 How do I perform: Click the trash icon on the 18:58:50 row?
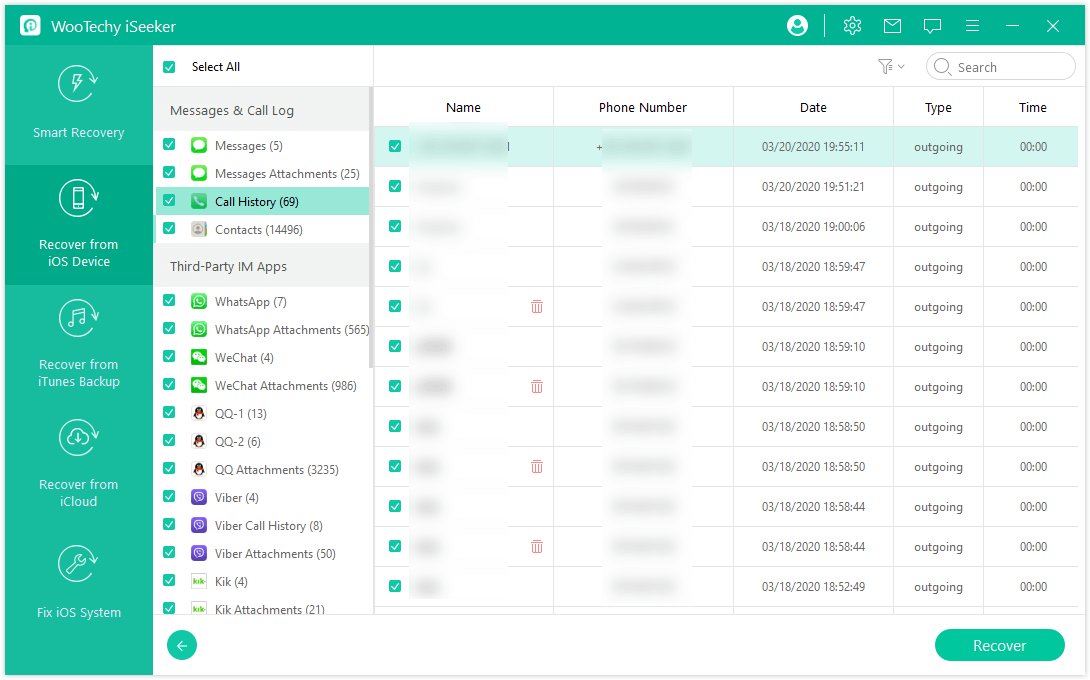tap(537, 466)
